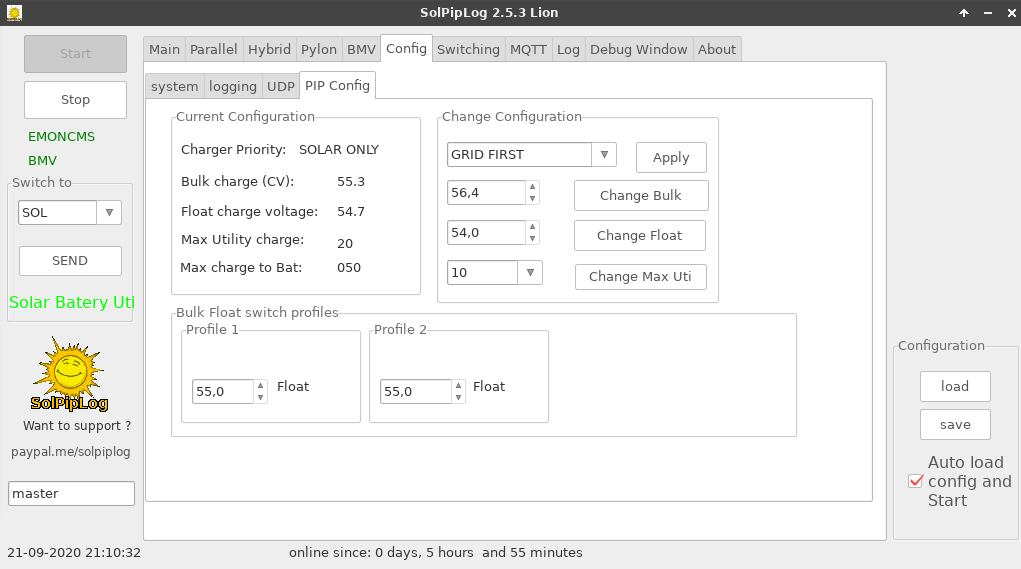Click the SolPipLog sun logo
Viewport: 1021px width, 569px height.
tap(70, 374)
